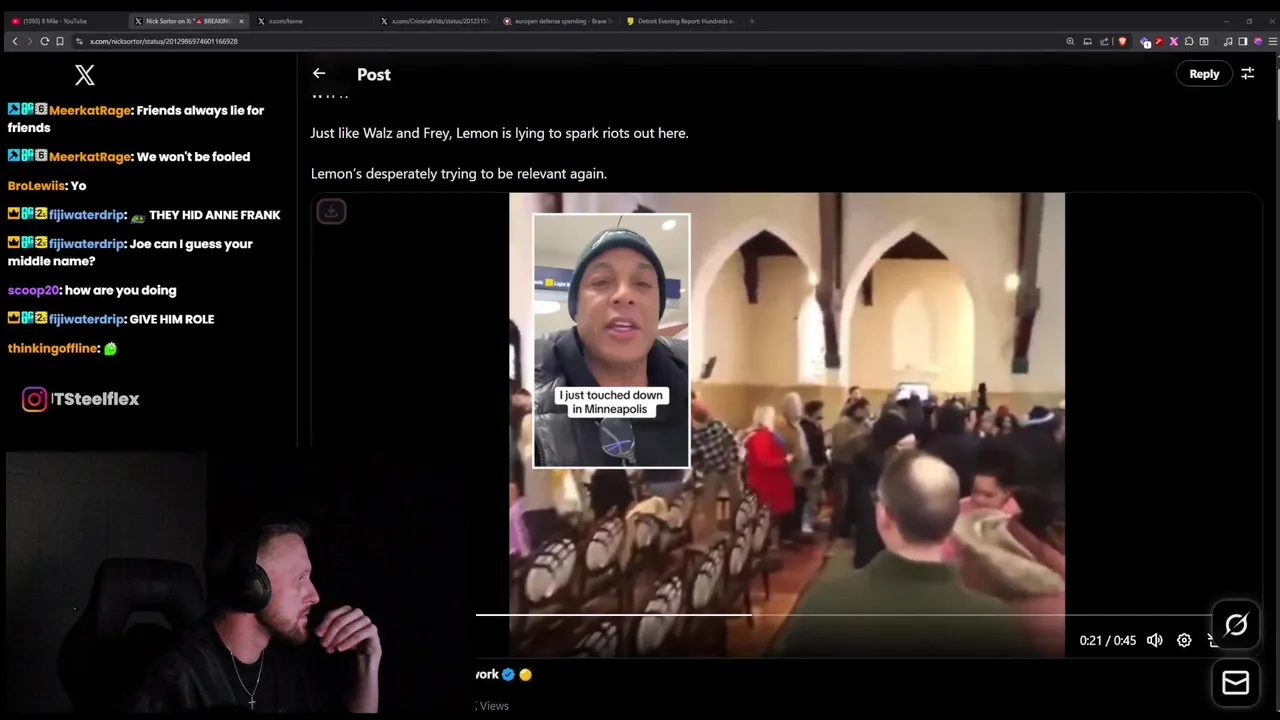The image size is (1280, 720).
Task: Bookmark this page
Action: (60, 41)
